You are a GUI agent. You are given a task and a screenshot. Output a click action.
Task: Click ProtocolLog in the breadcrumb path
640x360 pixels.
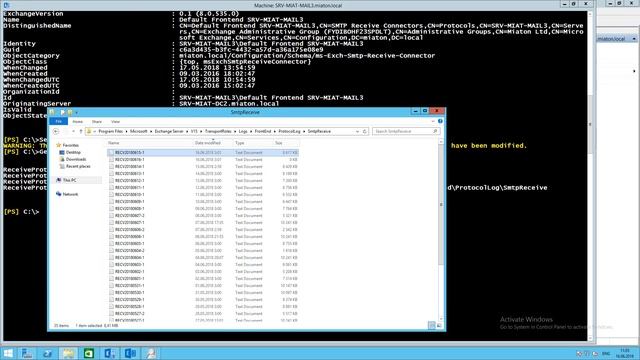click(x=289, y=131)
